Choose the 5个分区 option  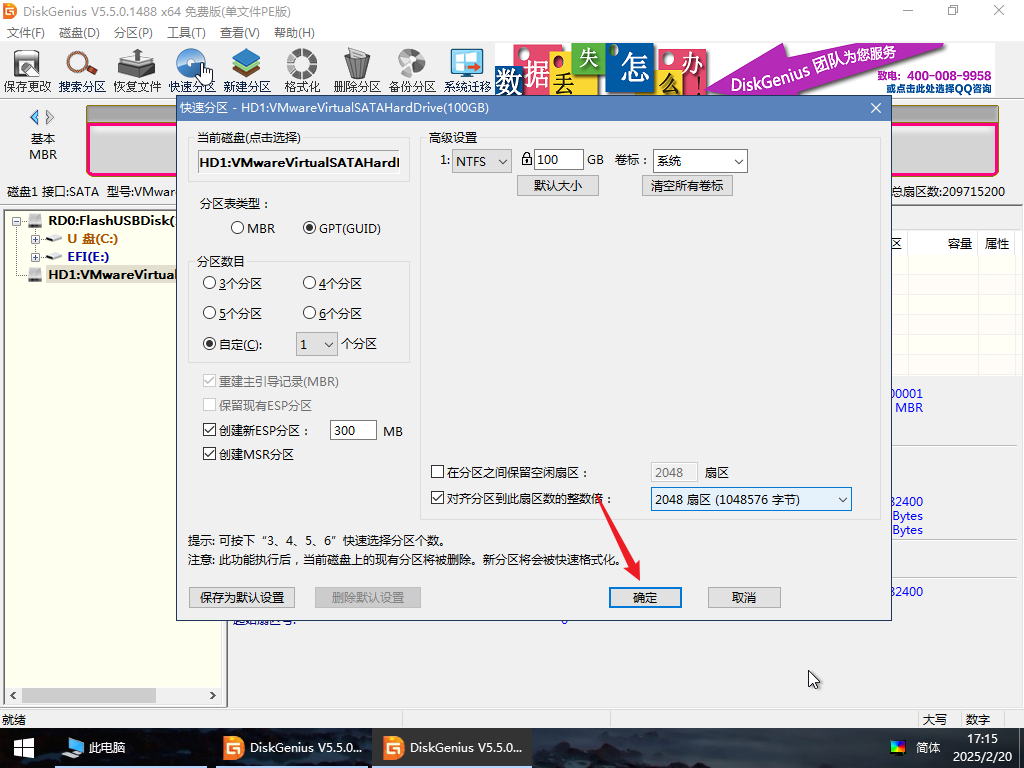232,313
